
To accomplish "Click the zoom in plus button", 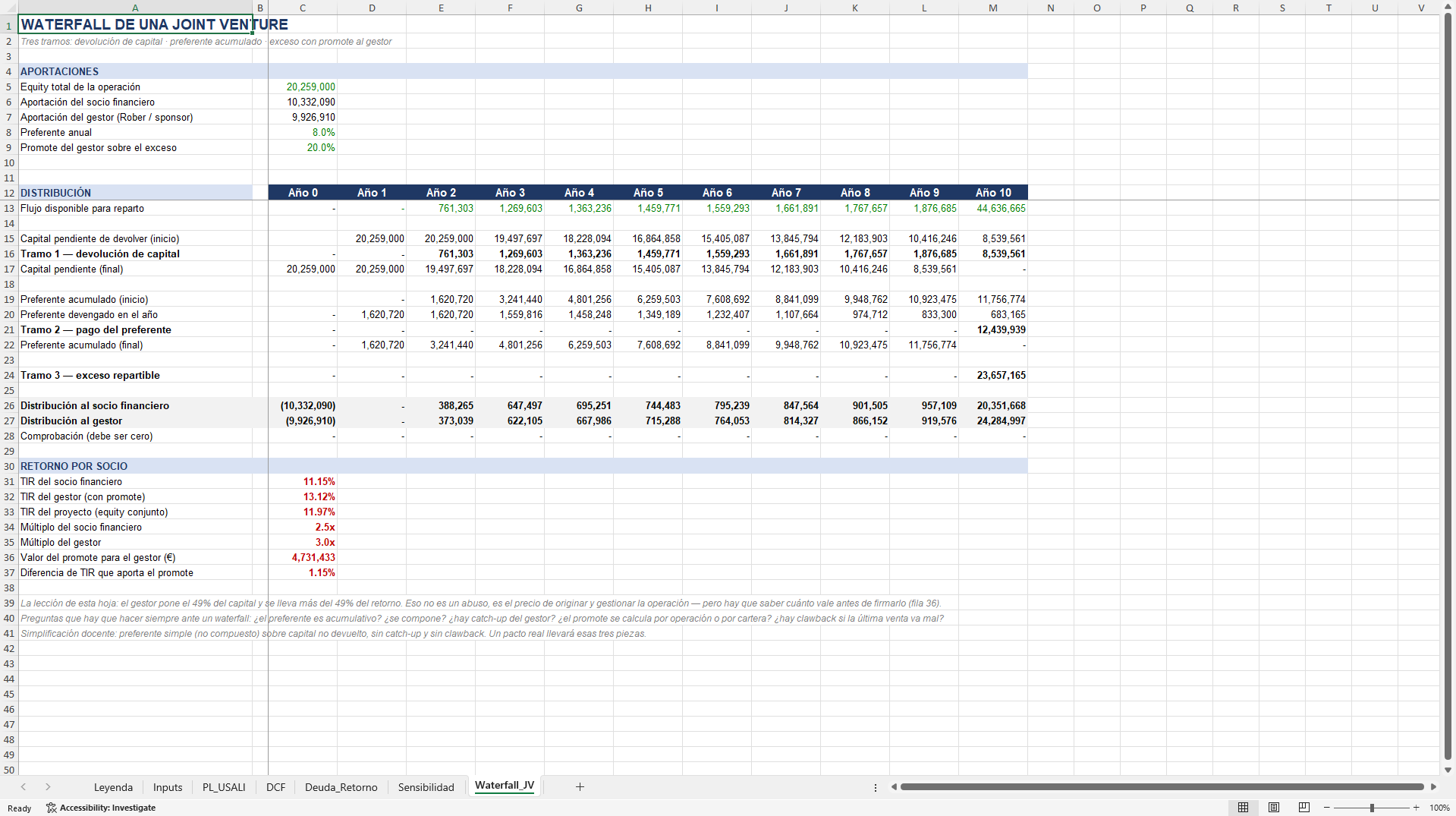I will (x=1416, y=808).
